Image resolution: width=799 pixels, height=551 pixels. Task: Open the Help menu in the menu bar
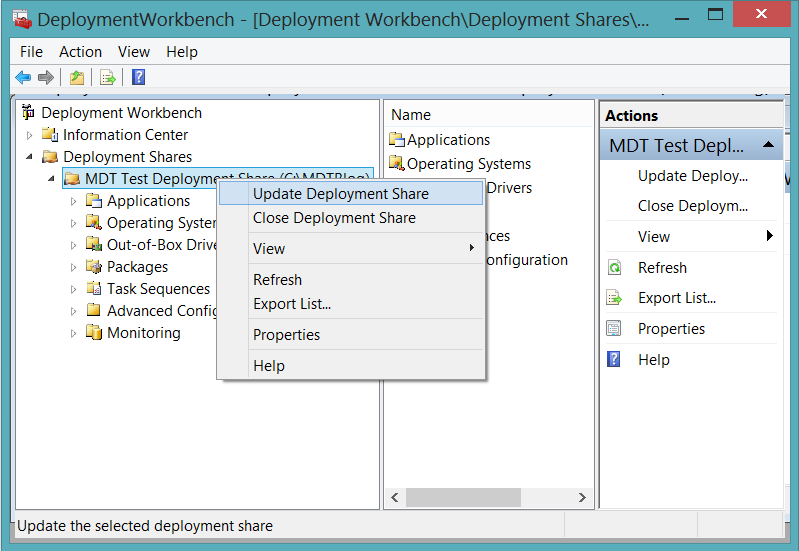pos(181,51)
